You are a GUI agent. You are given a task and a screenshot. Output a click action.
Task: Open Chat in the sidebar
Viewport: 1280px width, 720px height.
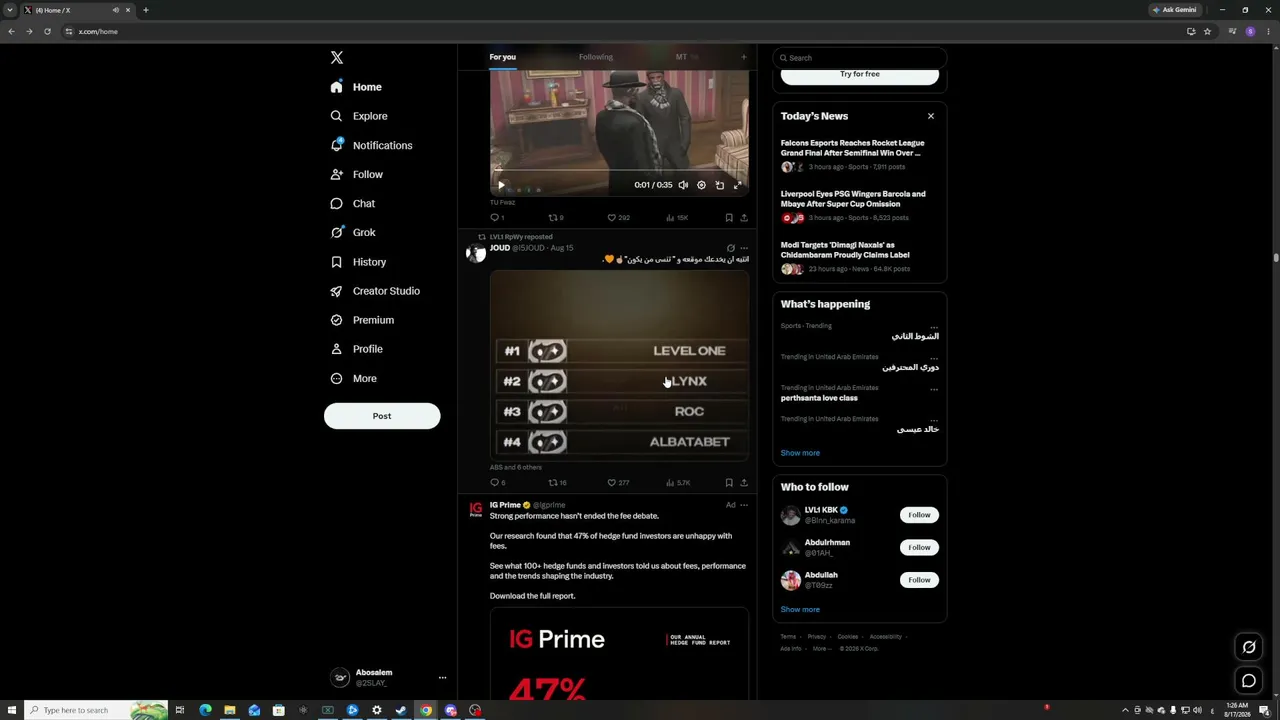click(x=353, y=203)
